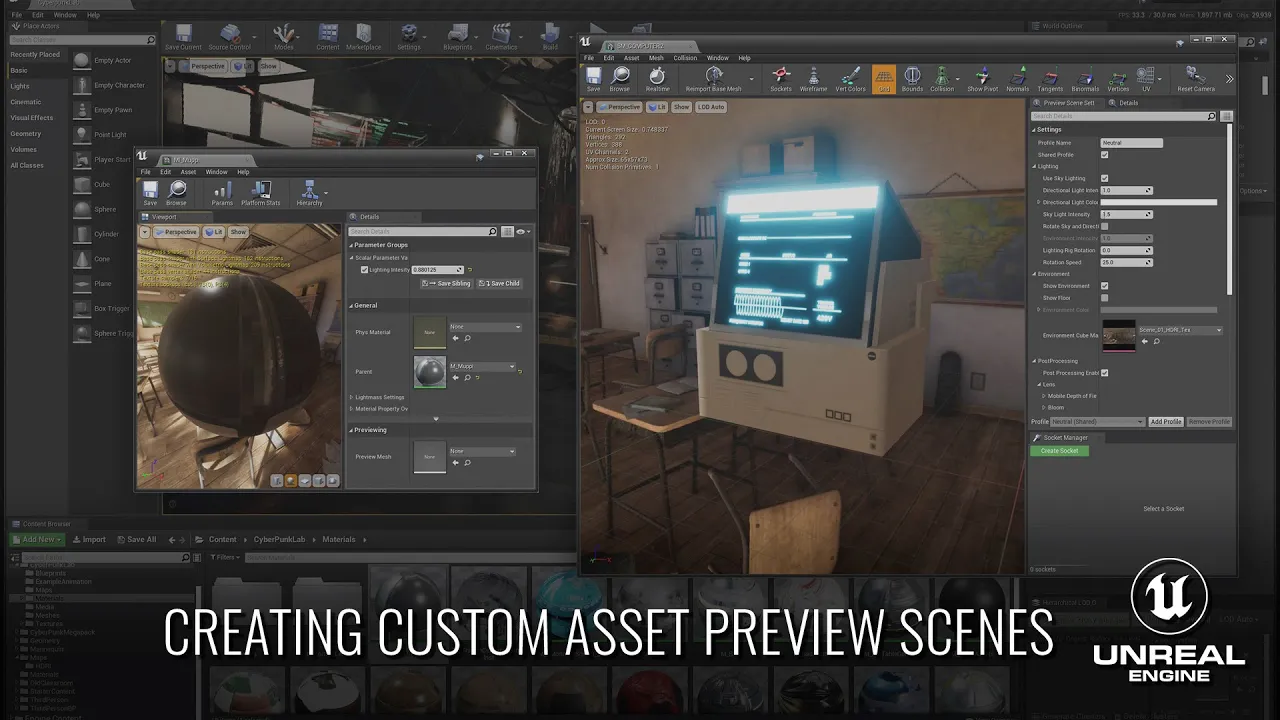Click Params icon in material instance editor

pyautogui.click(x=222, y=193)
